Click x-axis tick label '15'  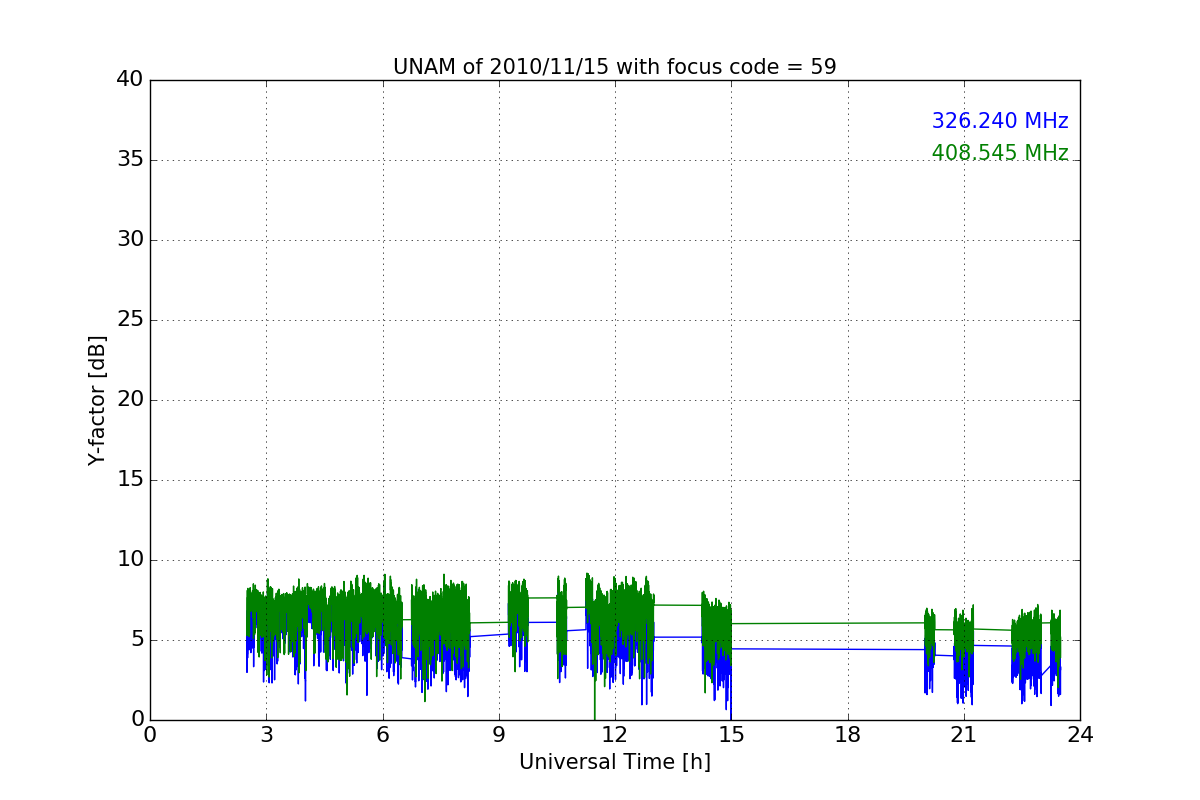731,735
